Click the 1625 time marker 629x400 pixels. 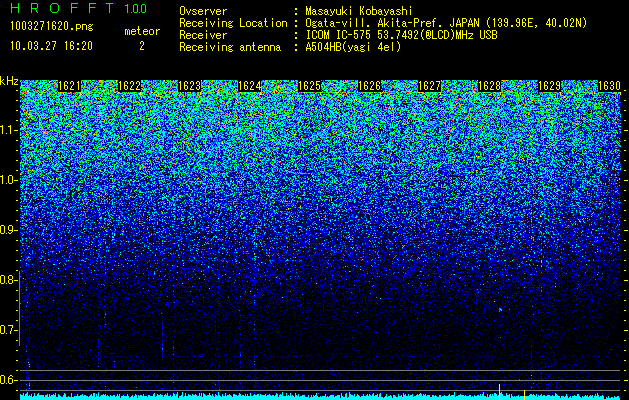click(309, 86)
